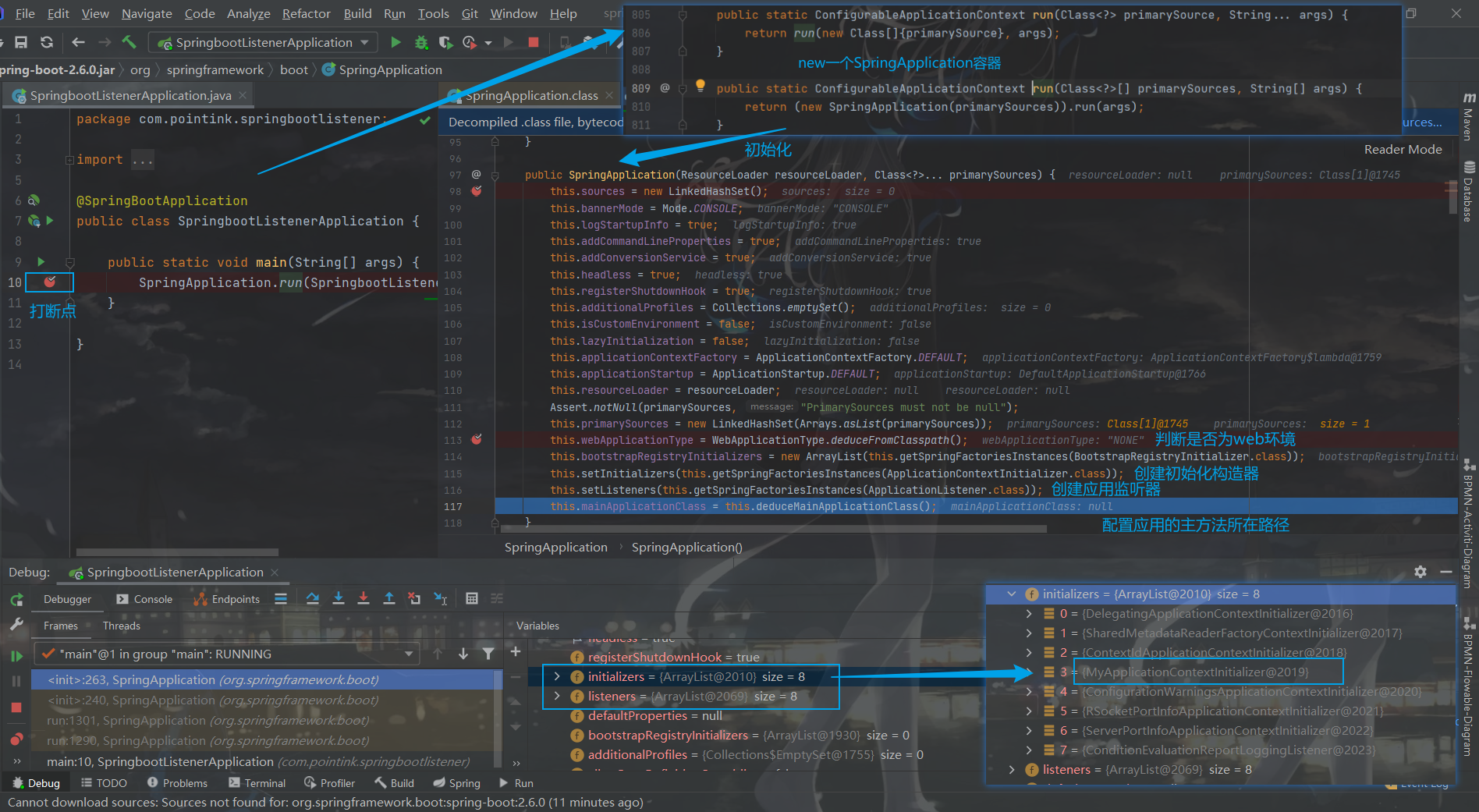Expand the listeners variable in Variables list

pyautogui.click(x=557, y=696)
